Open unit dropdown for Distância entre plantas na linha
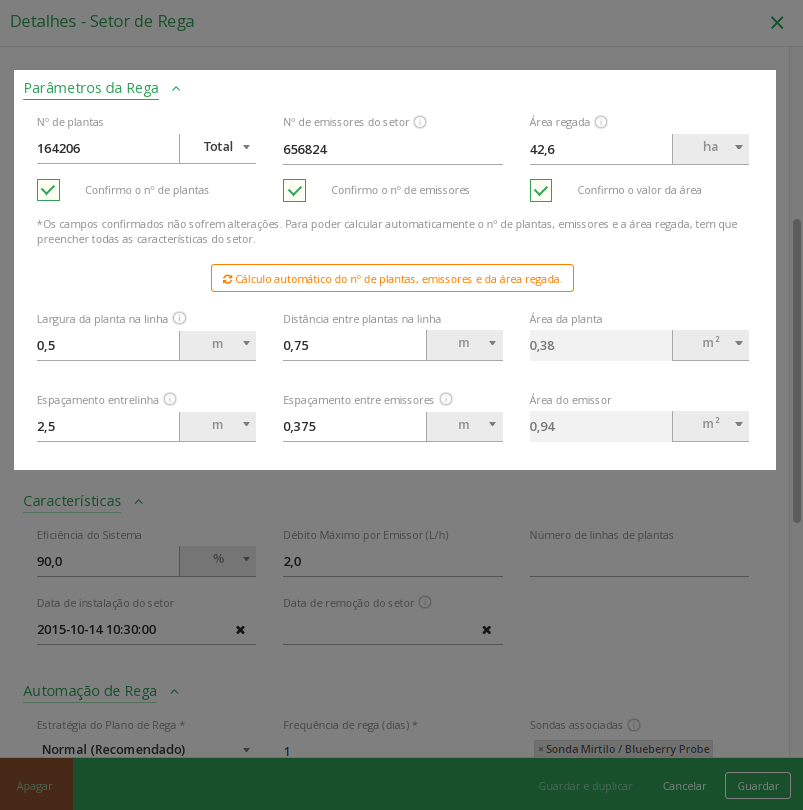The image size is (803, 810). (464, 345)
